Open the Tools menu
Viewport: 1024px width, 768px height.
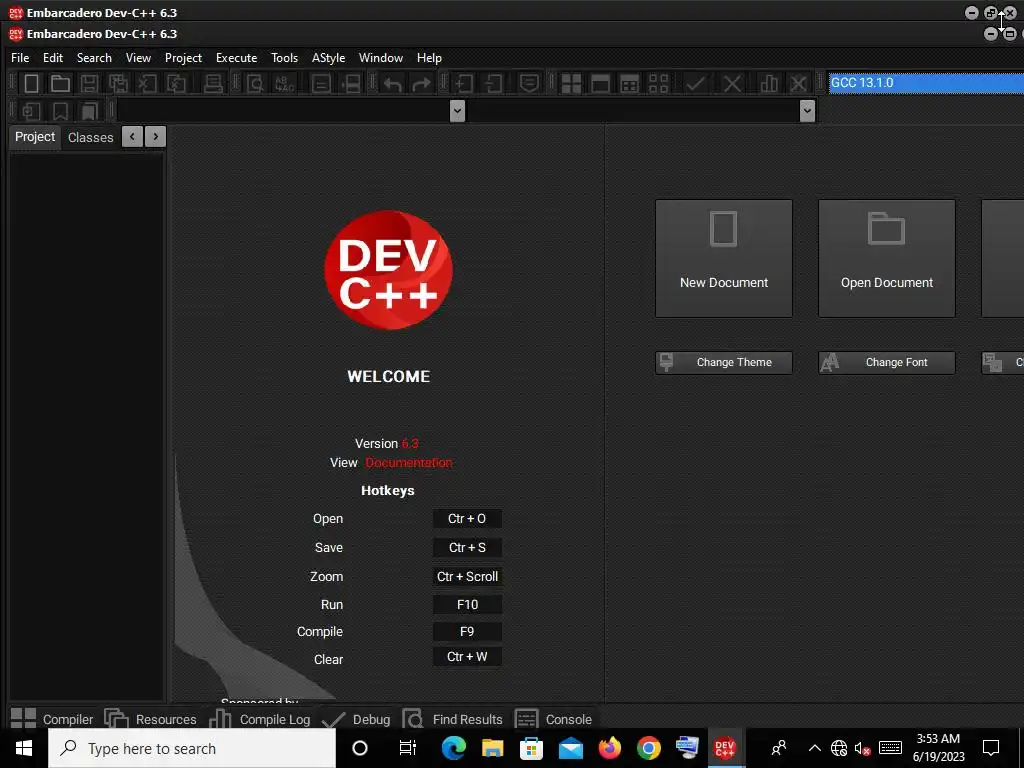tap(285, 57)
